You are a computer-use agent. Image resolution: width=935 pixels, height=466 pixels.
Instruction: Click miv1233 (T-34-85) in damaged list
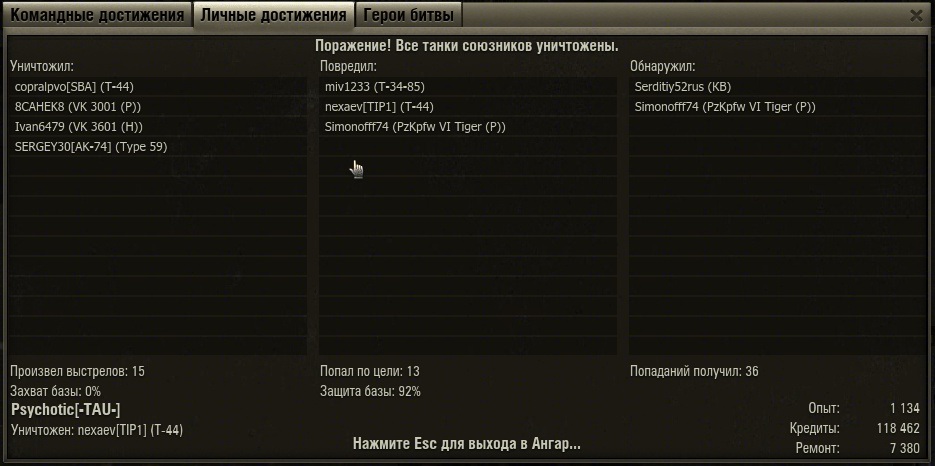point(468,87)
